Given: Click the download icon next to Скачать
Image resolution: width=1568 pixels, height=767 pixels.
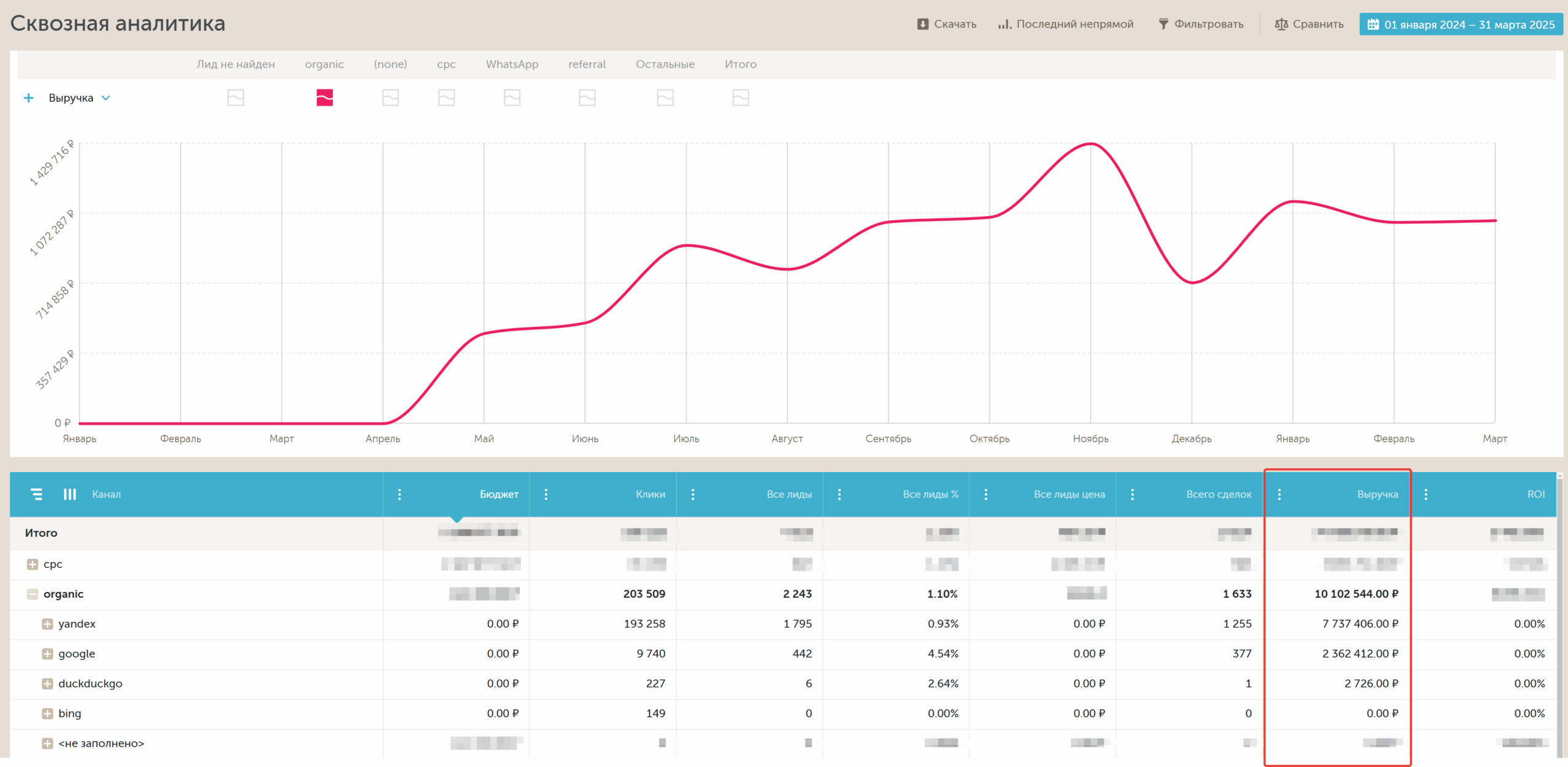Looking at the screenshot, I should 922,24.
